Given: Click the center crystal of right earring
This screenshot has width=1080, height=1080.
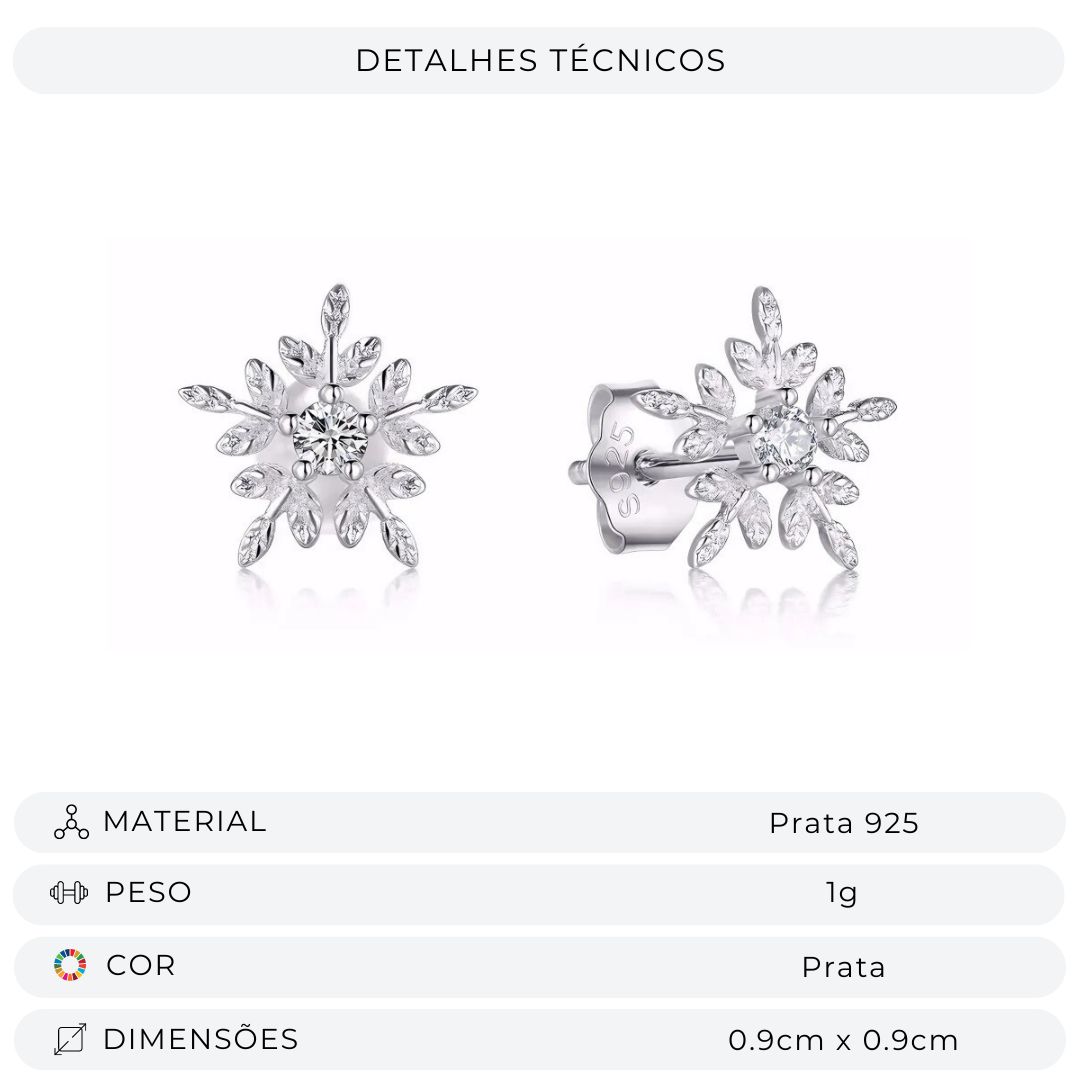Looking at the screenshot, I should 783,436.
